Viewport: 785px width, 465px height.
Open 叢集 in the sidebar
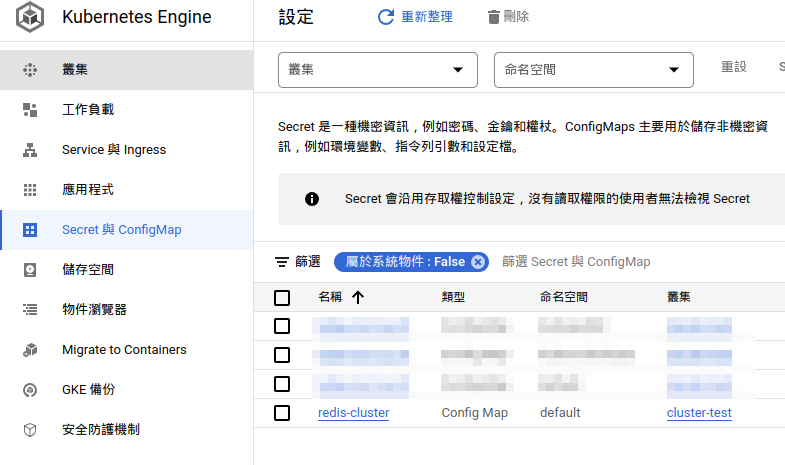tap(126, 70)
